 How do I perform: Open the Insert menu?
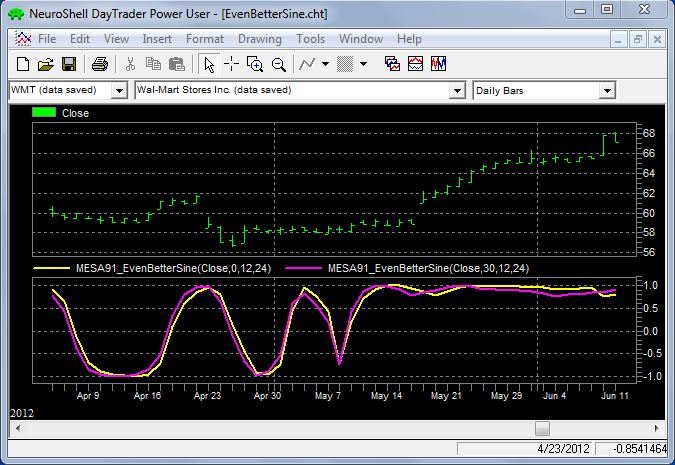click(x=157, y=39)
